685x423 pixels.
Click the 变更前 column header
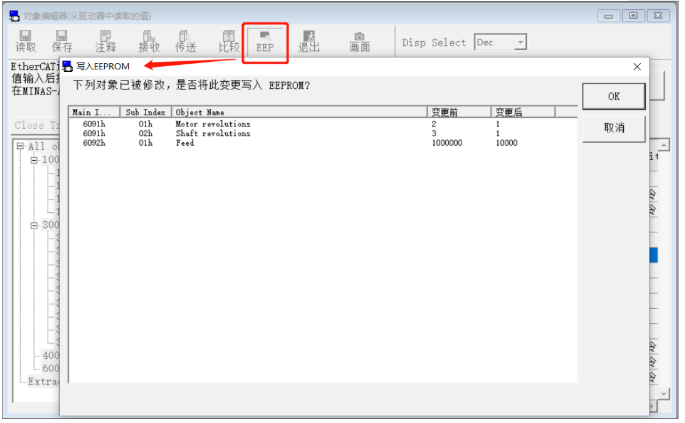[x=459, y=112]
